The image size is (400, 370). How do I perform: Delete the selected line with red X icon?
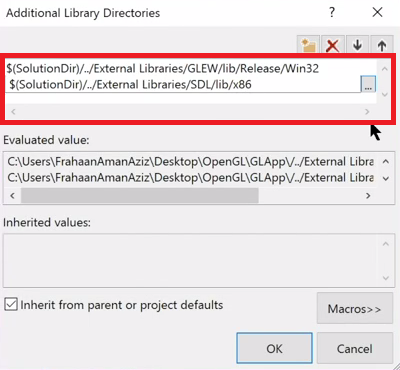tap(332, 45)
